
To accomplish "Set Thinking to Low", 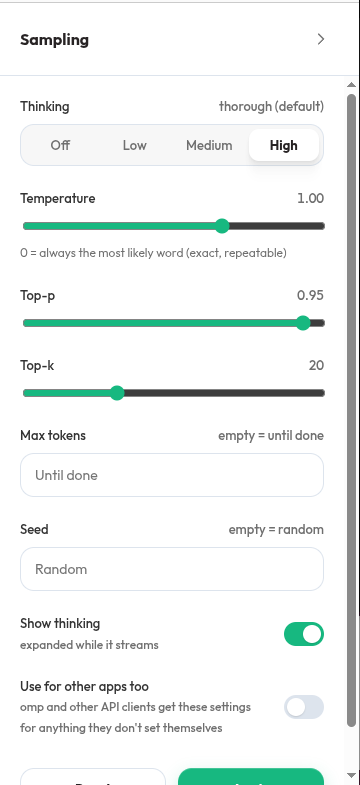I will pyautogui.click(x=135, y=145).
